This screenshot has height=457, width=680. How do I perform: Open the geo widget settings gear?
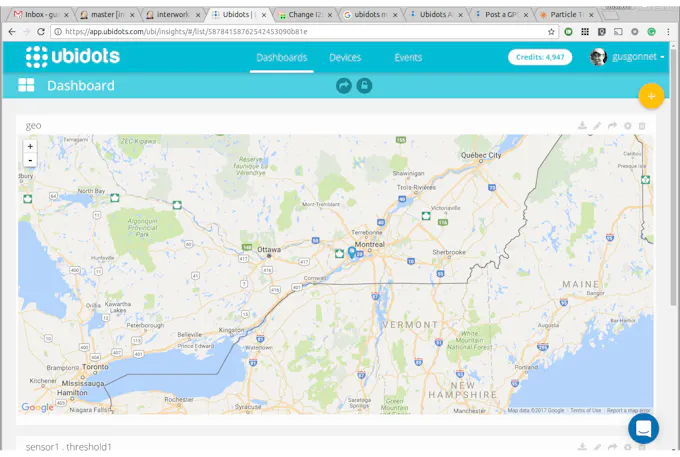[x=628, y=126]
